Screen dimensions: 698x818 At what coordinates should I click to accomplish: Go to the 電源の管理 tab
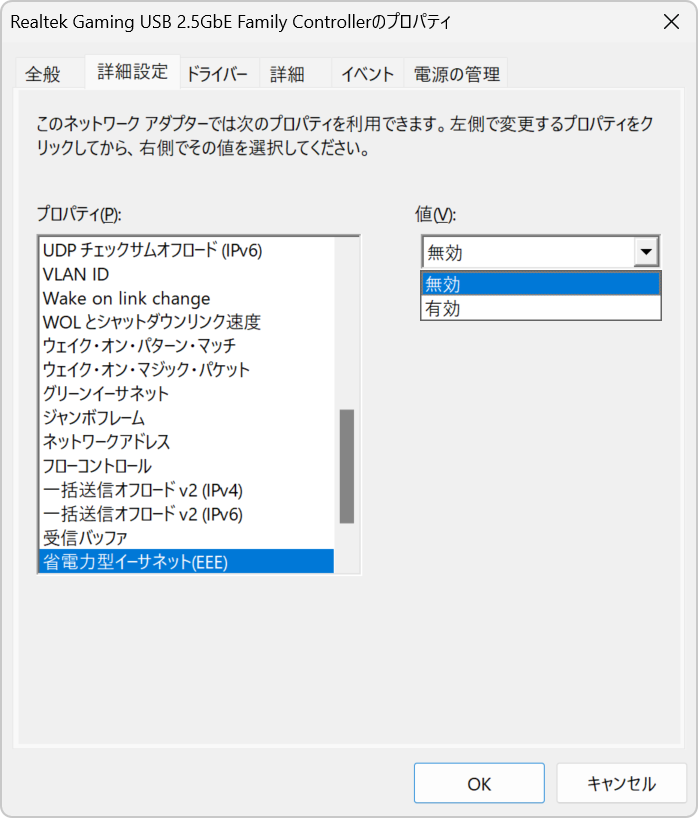tap(457, 74)
